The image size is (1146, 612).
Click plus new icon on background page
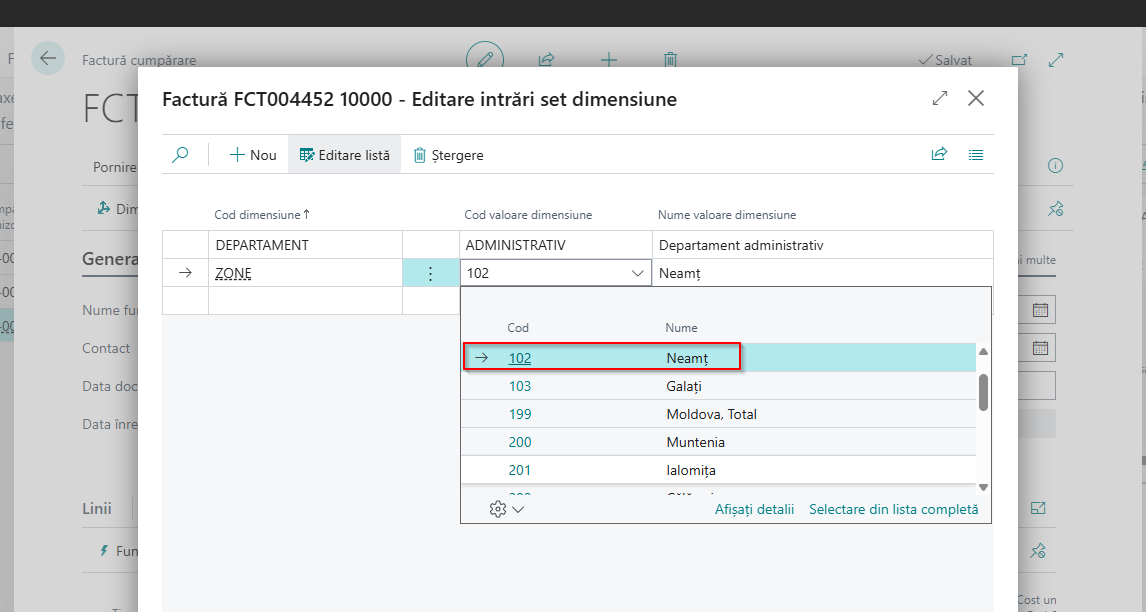608,59
